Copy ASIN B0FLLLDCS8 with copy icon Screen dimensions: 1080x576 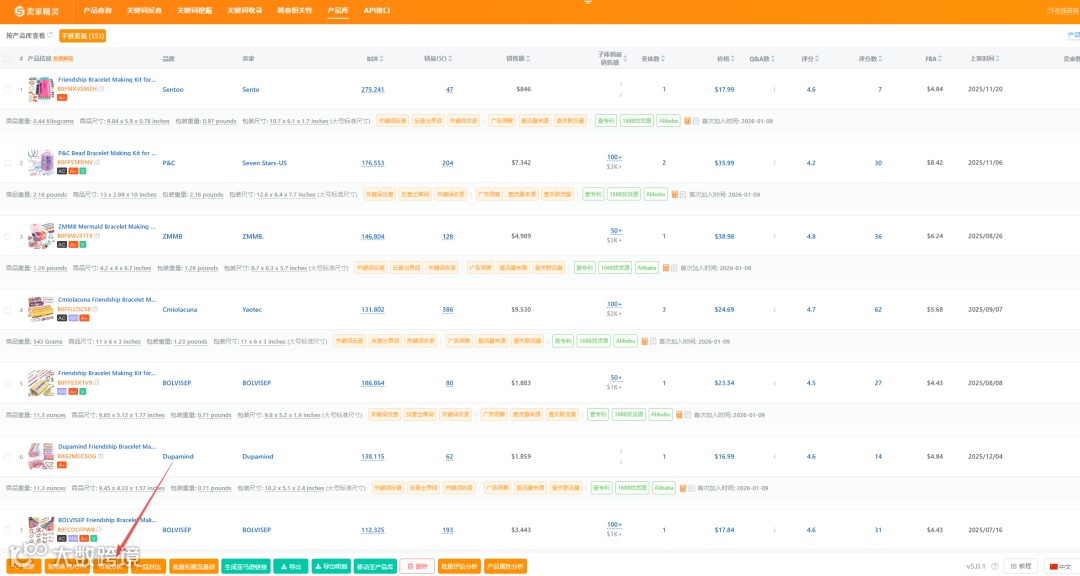click(95, 309)
